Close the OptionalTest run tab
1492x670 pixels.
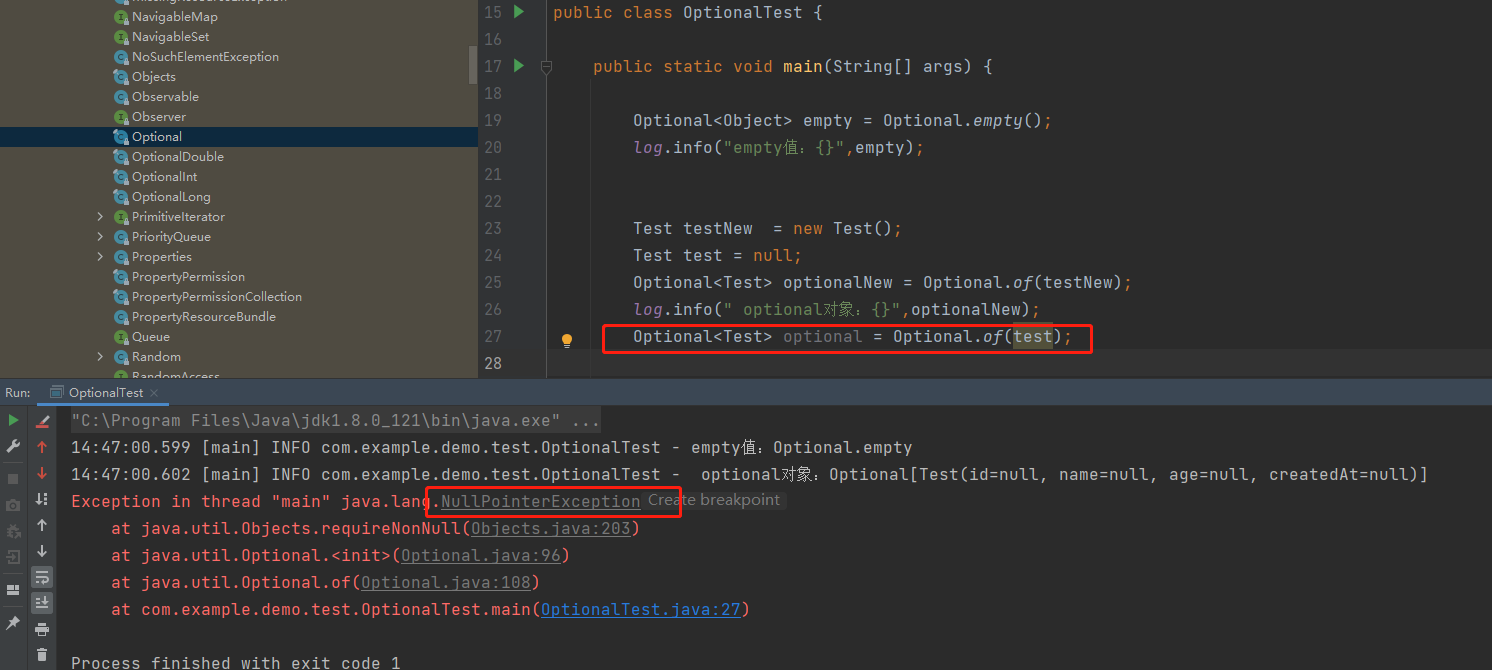[154, 393]
